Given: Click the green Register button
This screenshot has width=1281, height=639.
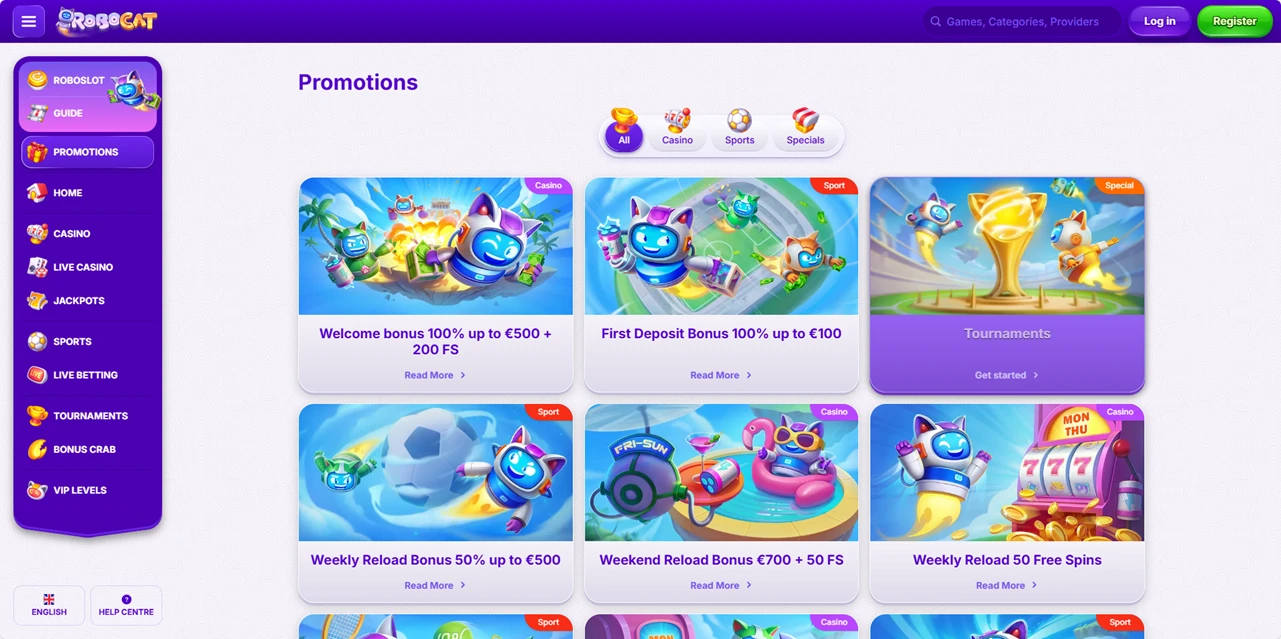Looking at the screenshot, I should 1235,21.
